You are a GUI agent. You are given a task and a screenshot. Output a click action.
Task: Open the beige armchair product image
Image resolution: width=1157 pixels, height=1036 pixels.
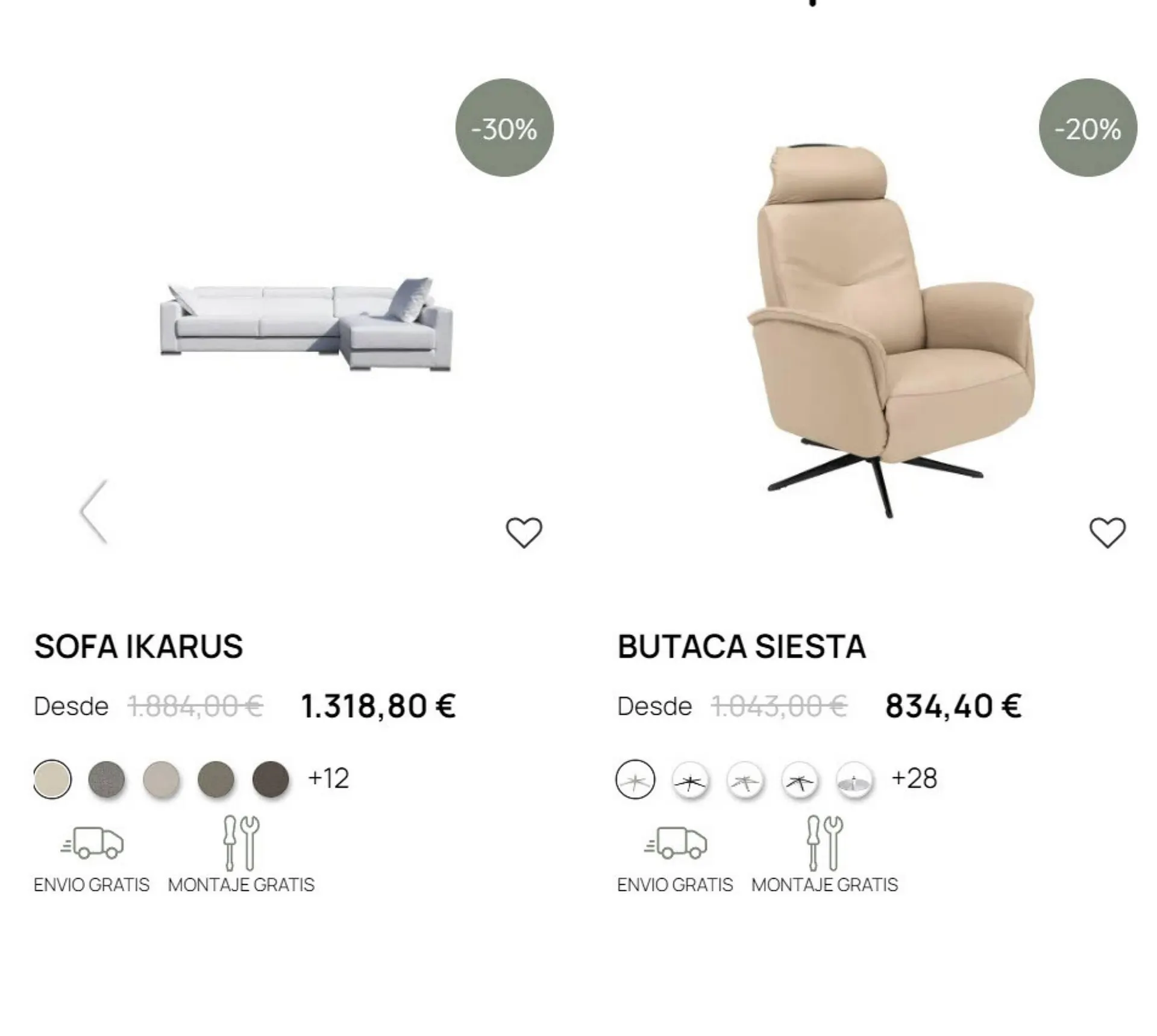[891, 330]
